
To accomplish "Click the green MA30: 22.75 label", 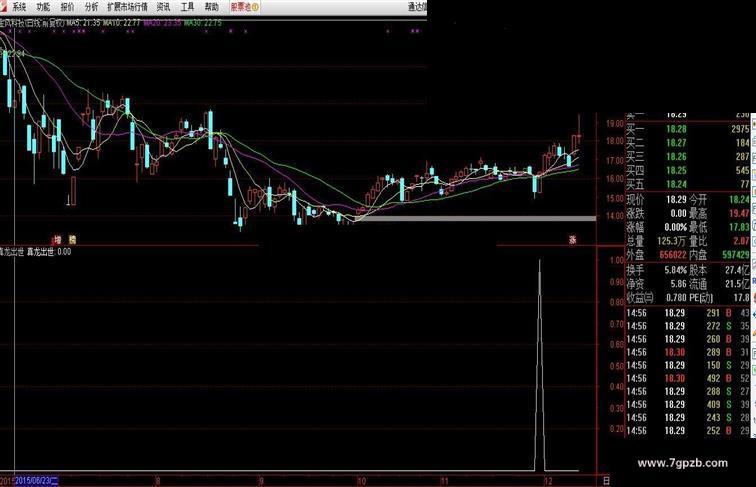I will pyautogui.click(x=202, y=22).
